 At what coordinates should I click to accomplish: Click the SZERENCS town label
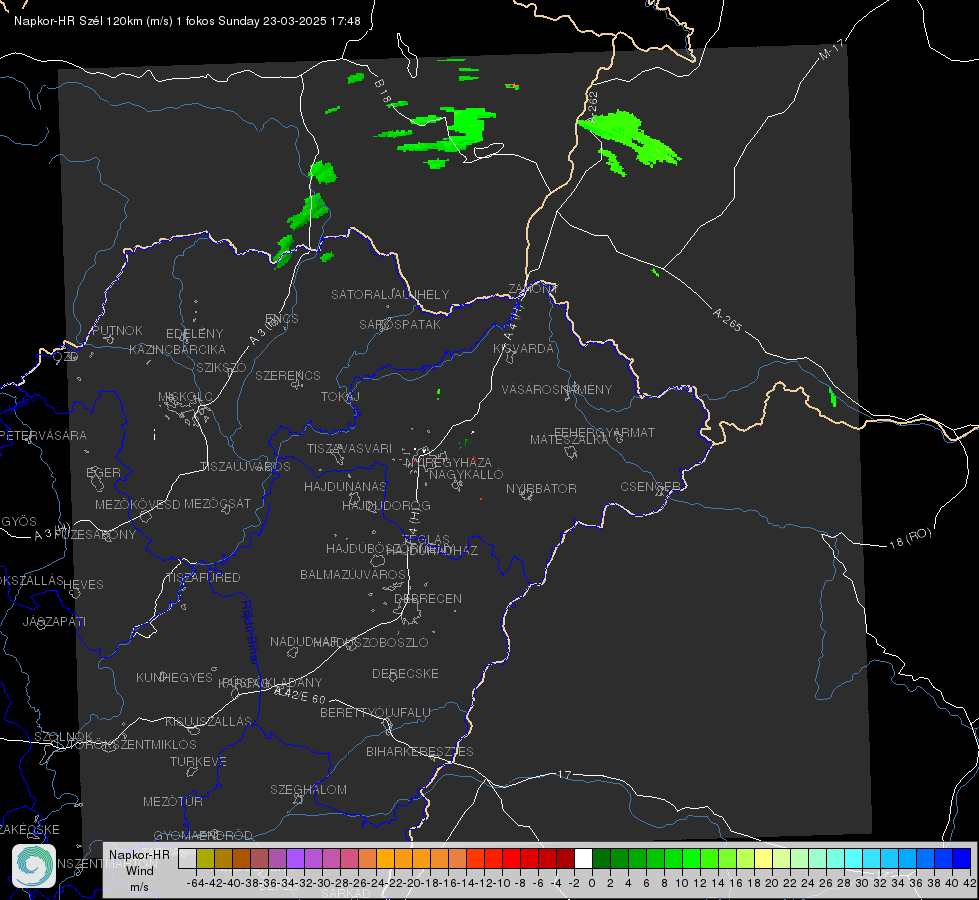[288, 375]
